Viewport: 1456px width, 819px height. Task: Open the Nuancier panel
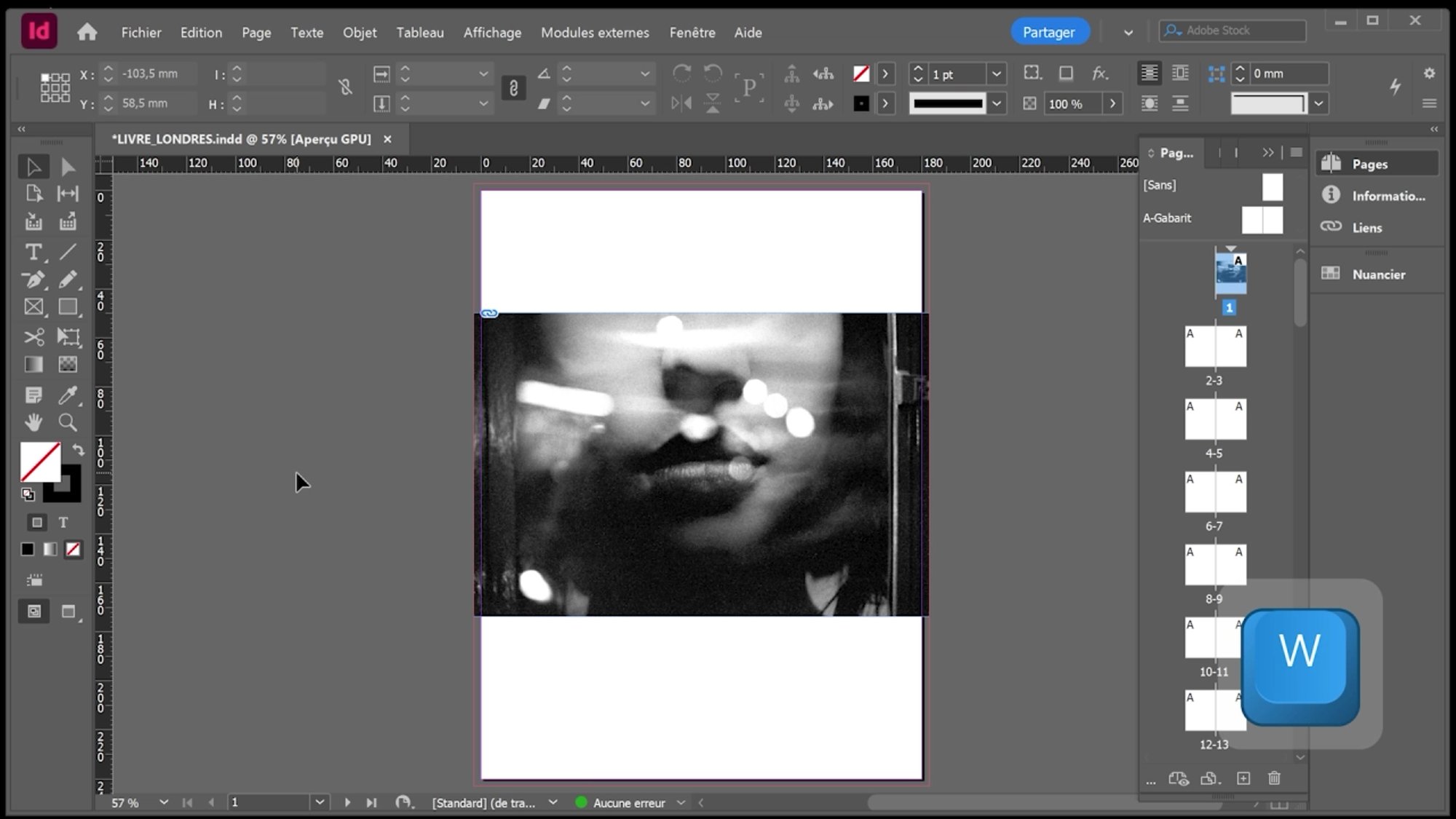(1377, 274)
